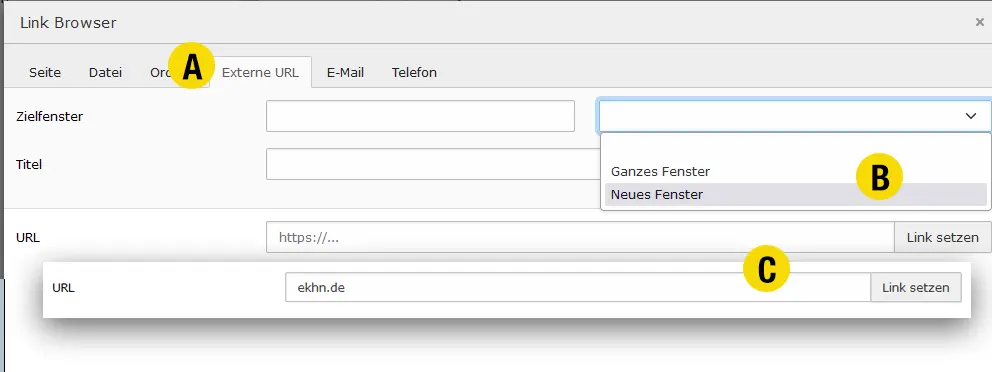The height and width of the screenshot is (372, 992).
Task: Click Link setzen beside the https:// field
Action: click(943, 237)
